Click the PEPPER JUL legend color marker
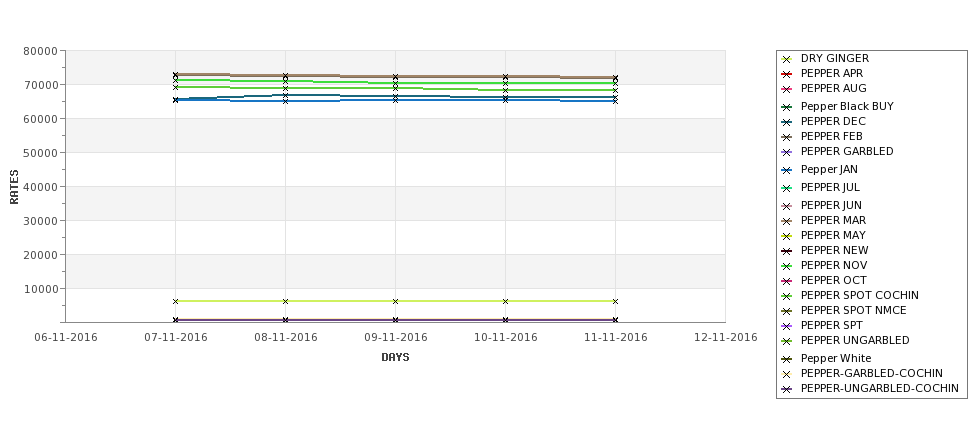 click(x=786, y=188)
